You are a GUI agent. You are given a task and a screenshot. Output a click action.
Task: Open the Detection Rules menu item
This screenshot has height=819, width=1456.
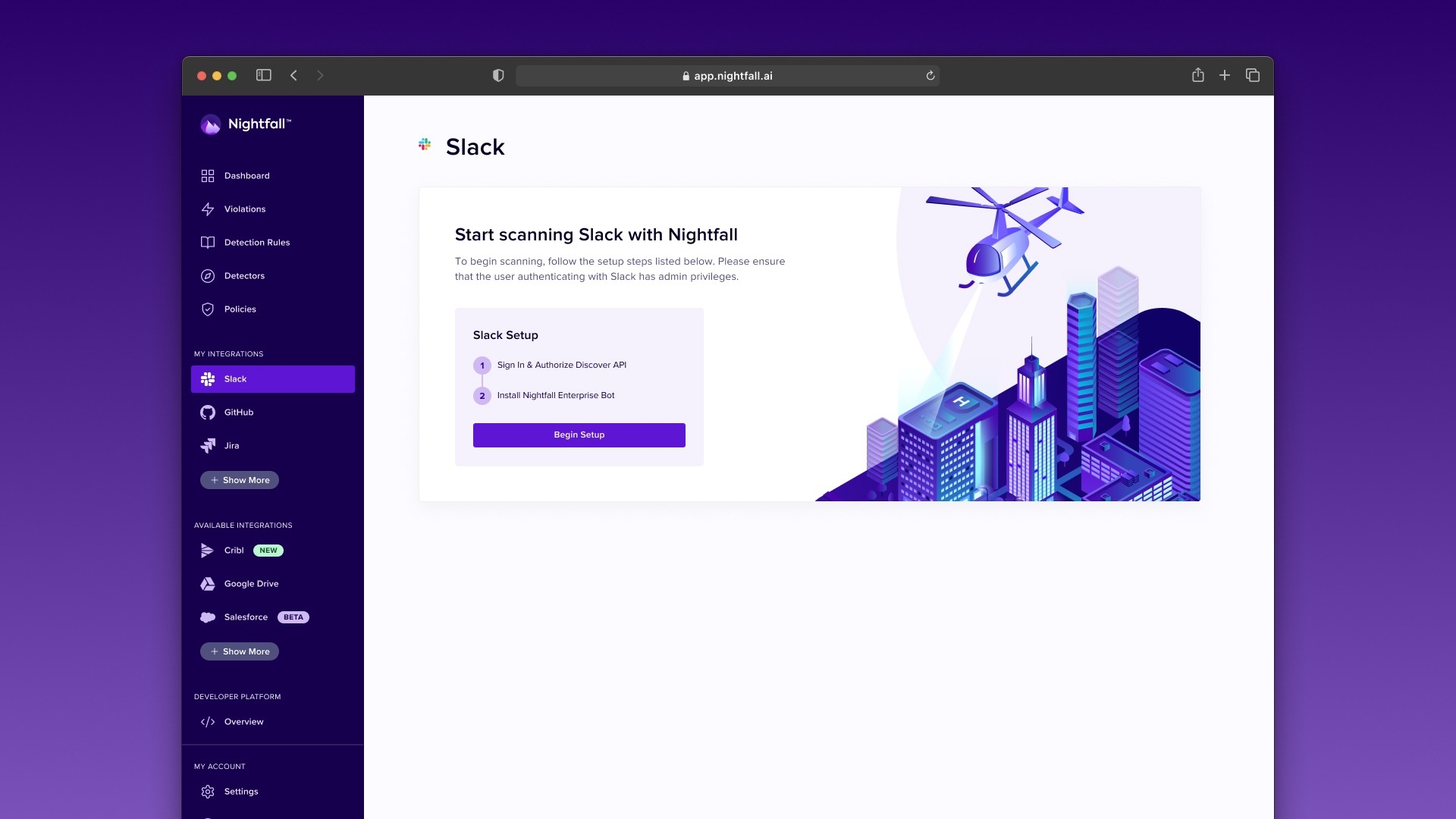tap(273, 243)
